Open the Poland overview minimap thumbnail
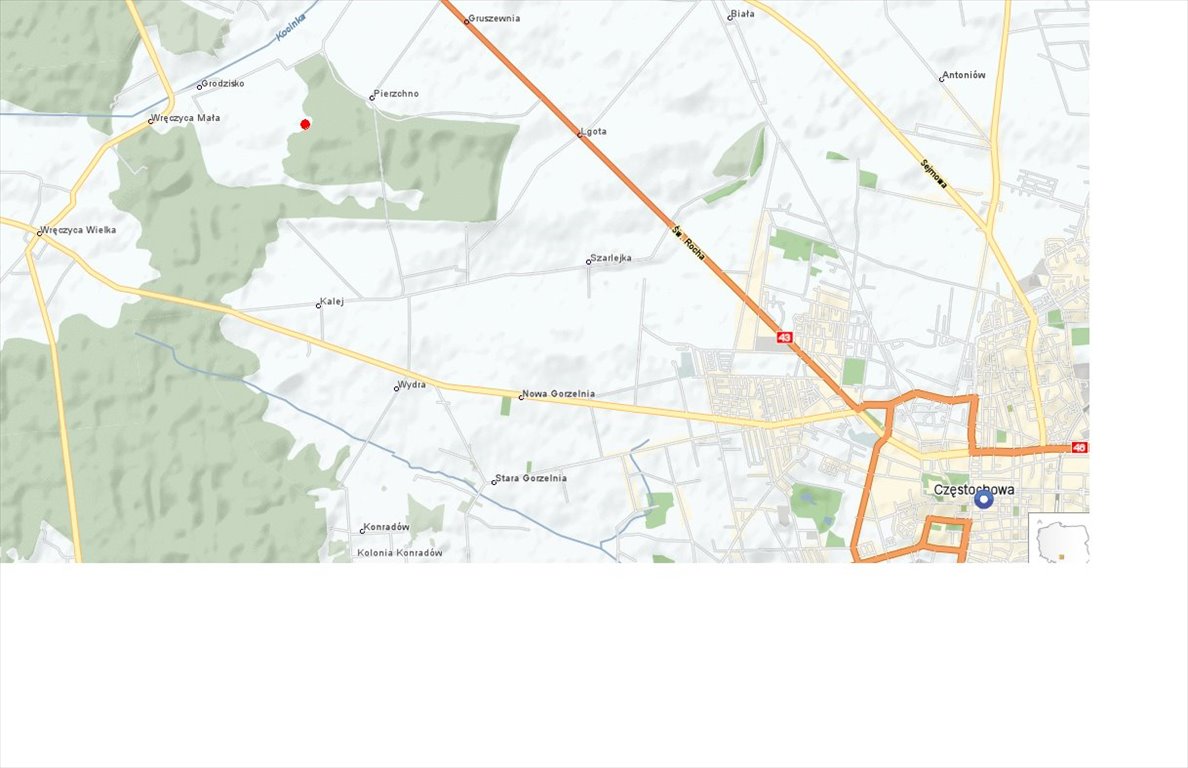The image size is (1188, 768). (x=1058, y=538)
